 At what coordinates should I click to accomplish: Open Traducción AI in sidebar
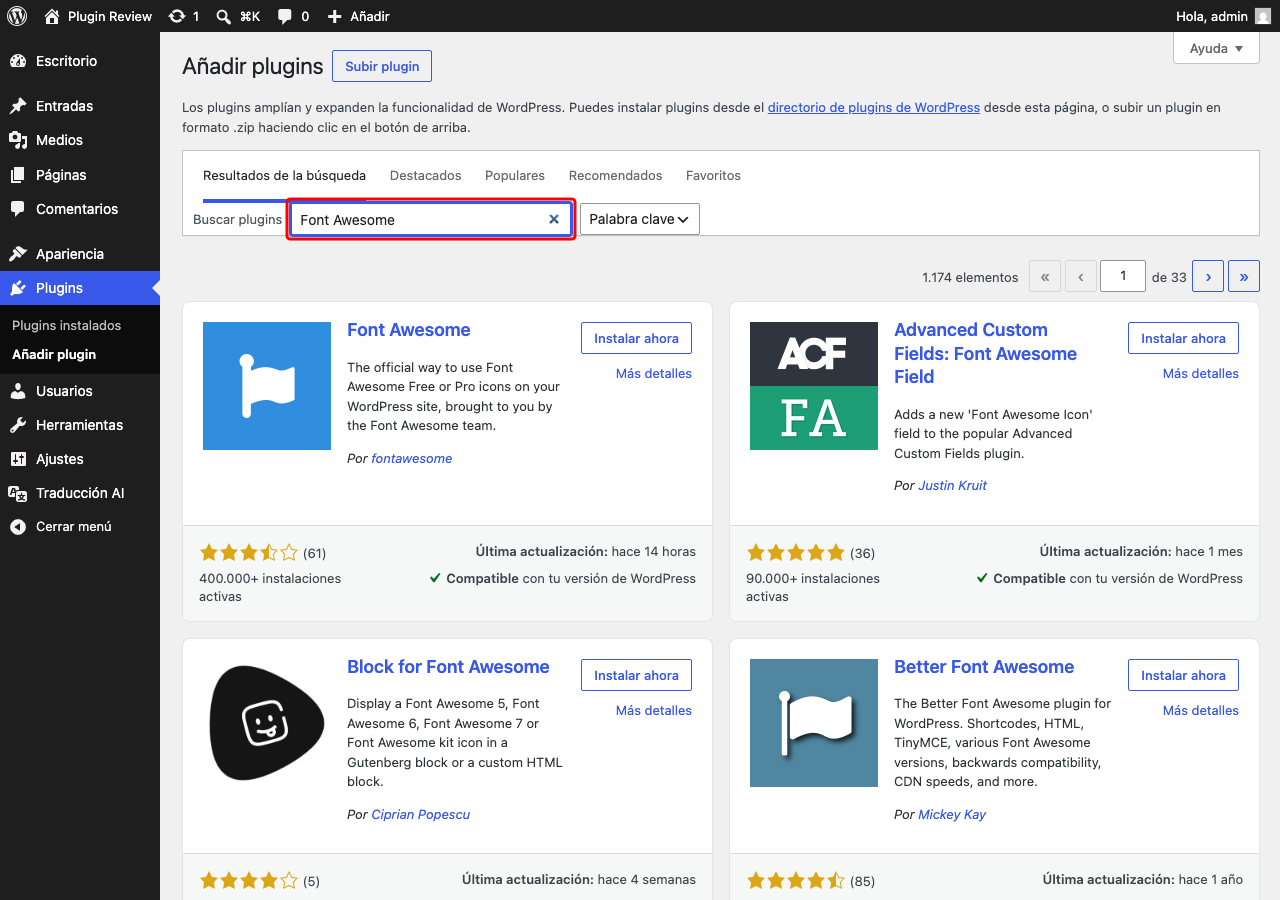click(x=80, y=493)
